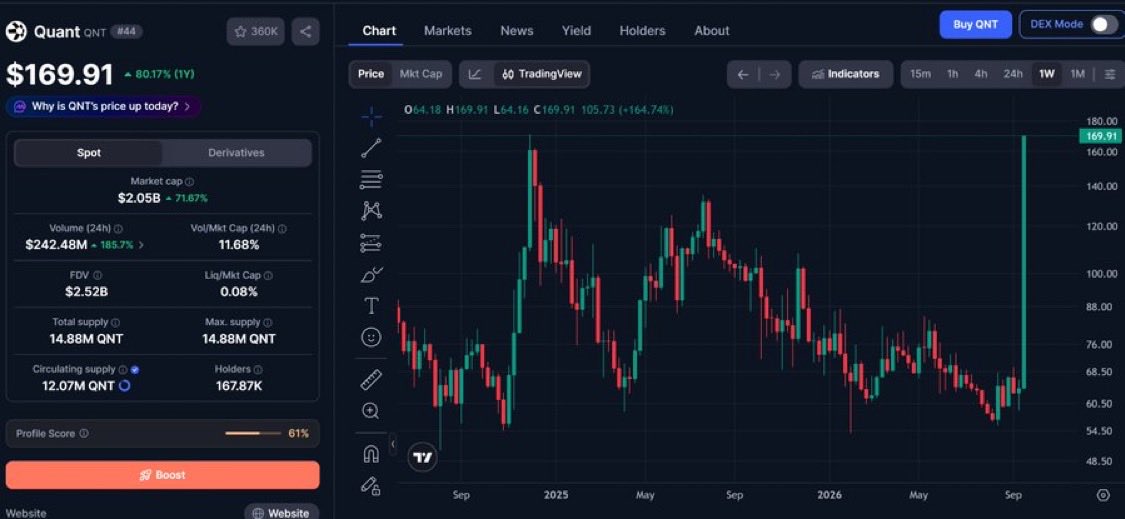Click the $2.05B market cap value

click(139, 197)
